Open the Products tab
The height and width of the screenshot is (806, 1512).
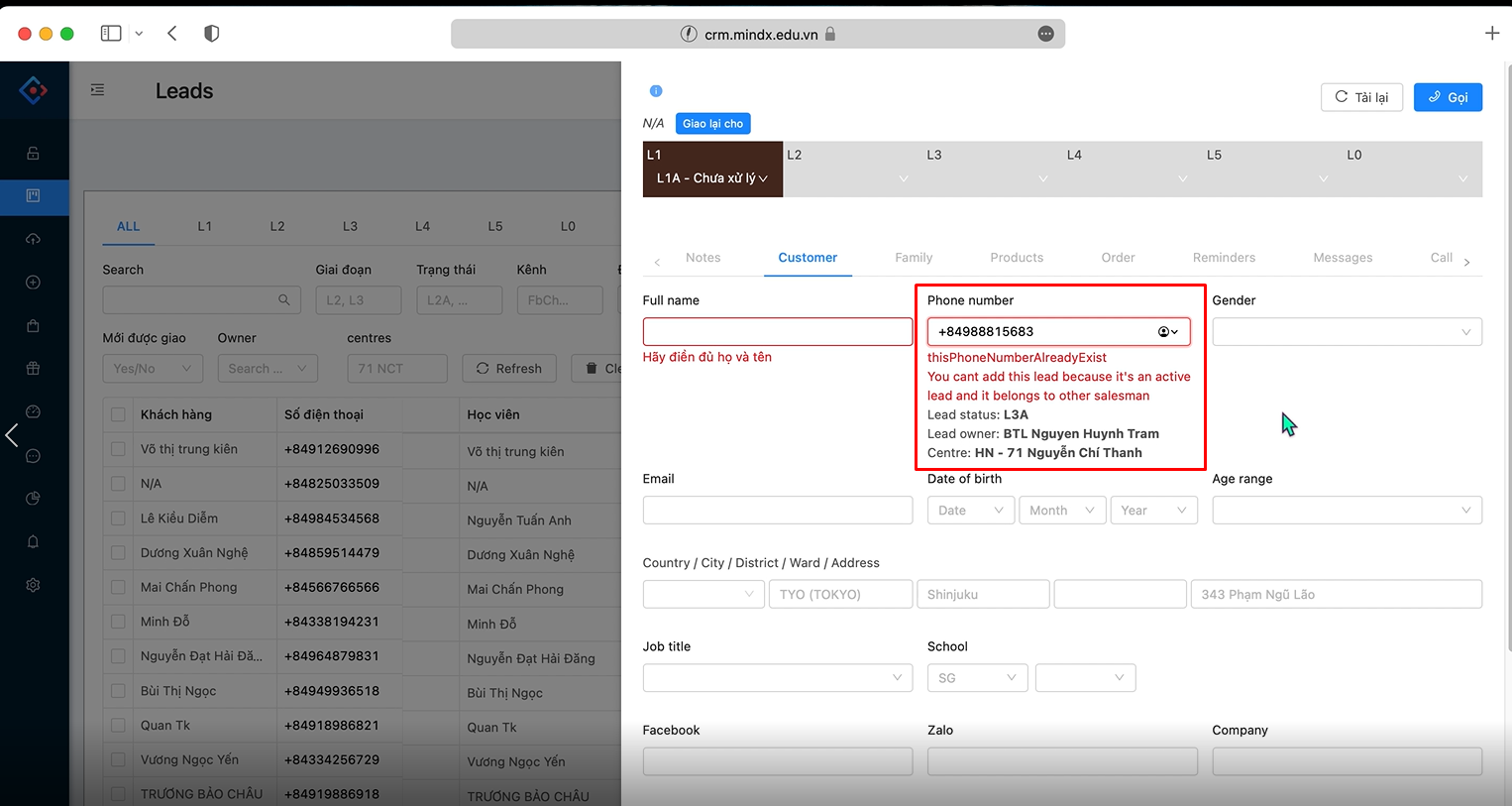click(1016, 258)
